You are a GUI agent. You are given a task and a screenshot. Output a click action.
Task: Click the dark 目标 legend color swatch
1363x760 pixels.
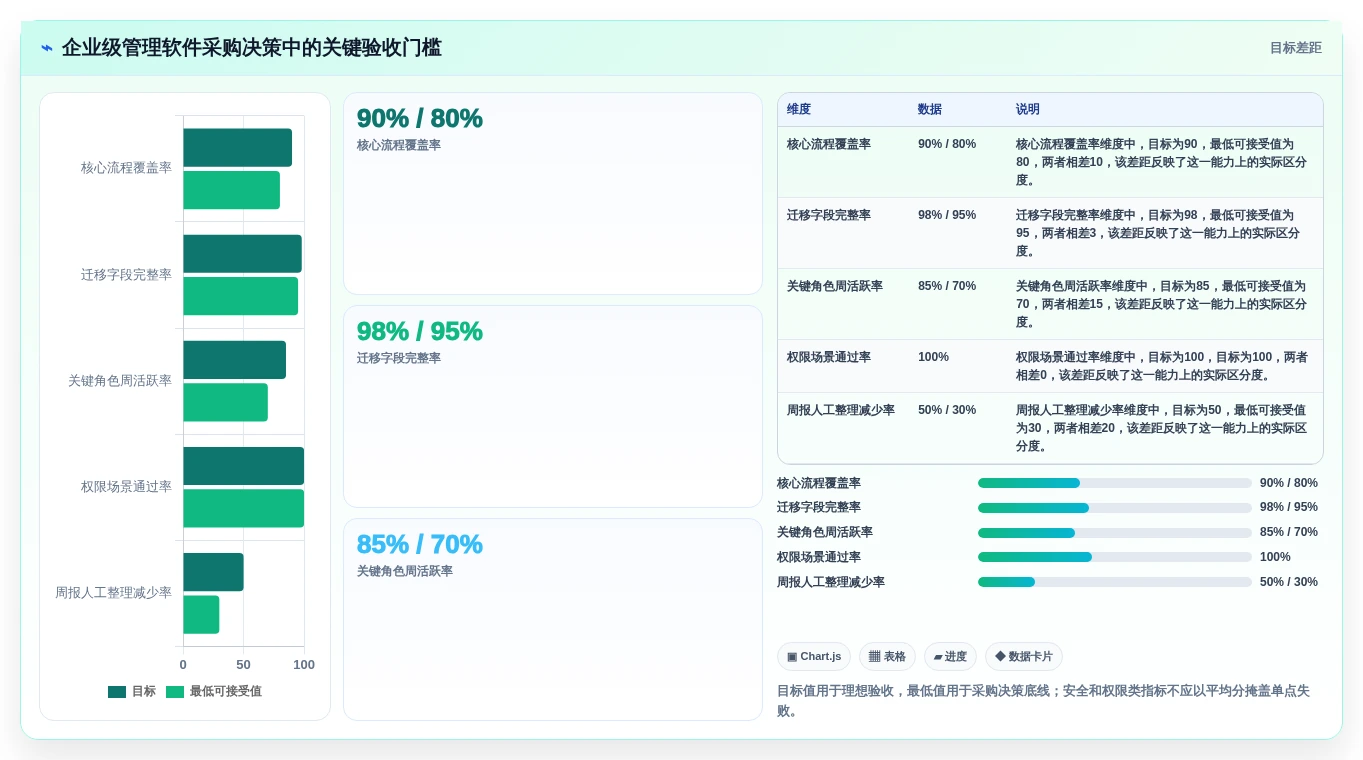click(117, 691)
